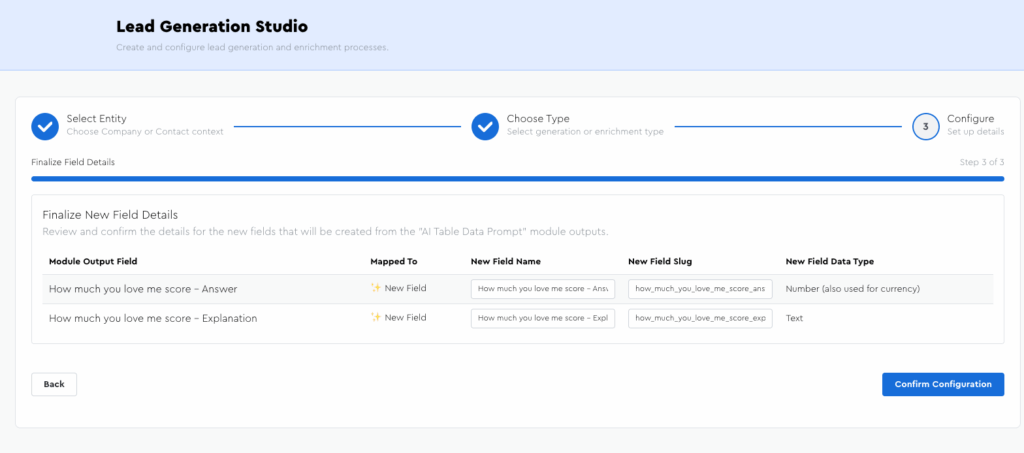Click the blue step progress bar

pos(517,179)
